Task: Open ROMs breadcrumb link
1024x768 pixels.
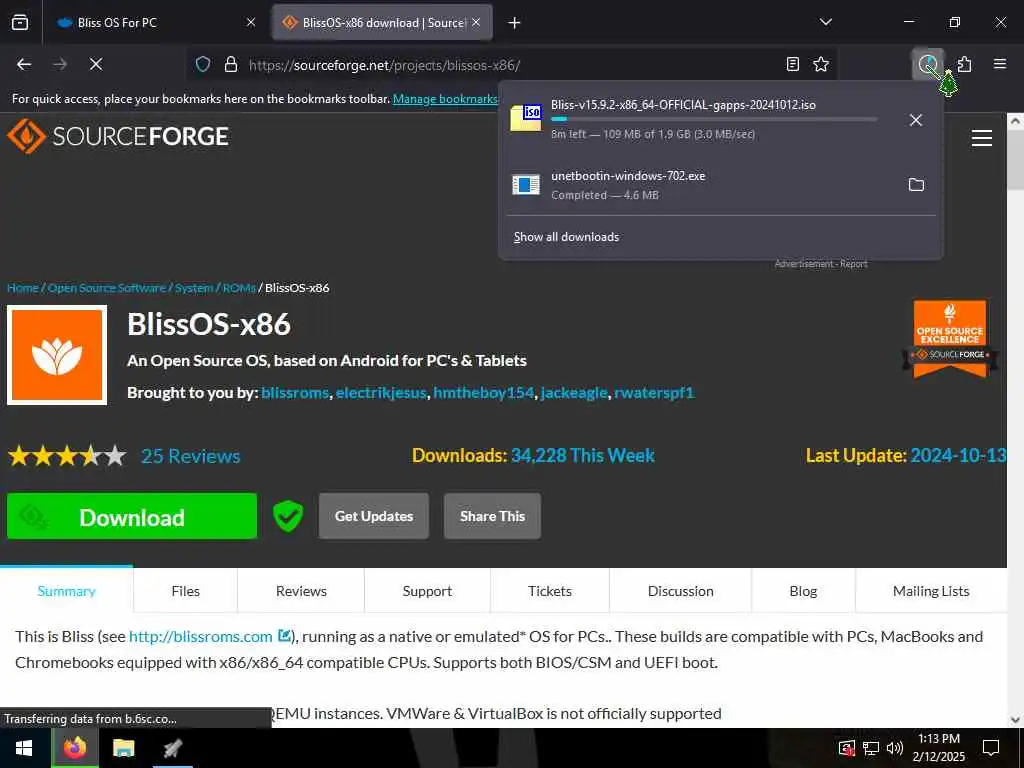Action: tap(239, 288)
